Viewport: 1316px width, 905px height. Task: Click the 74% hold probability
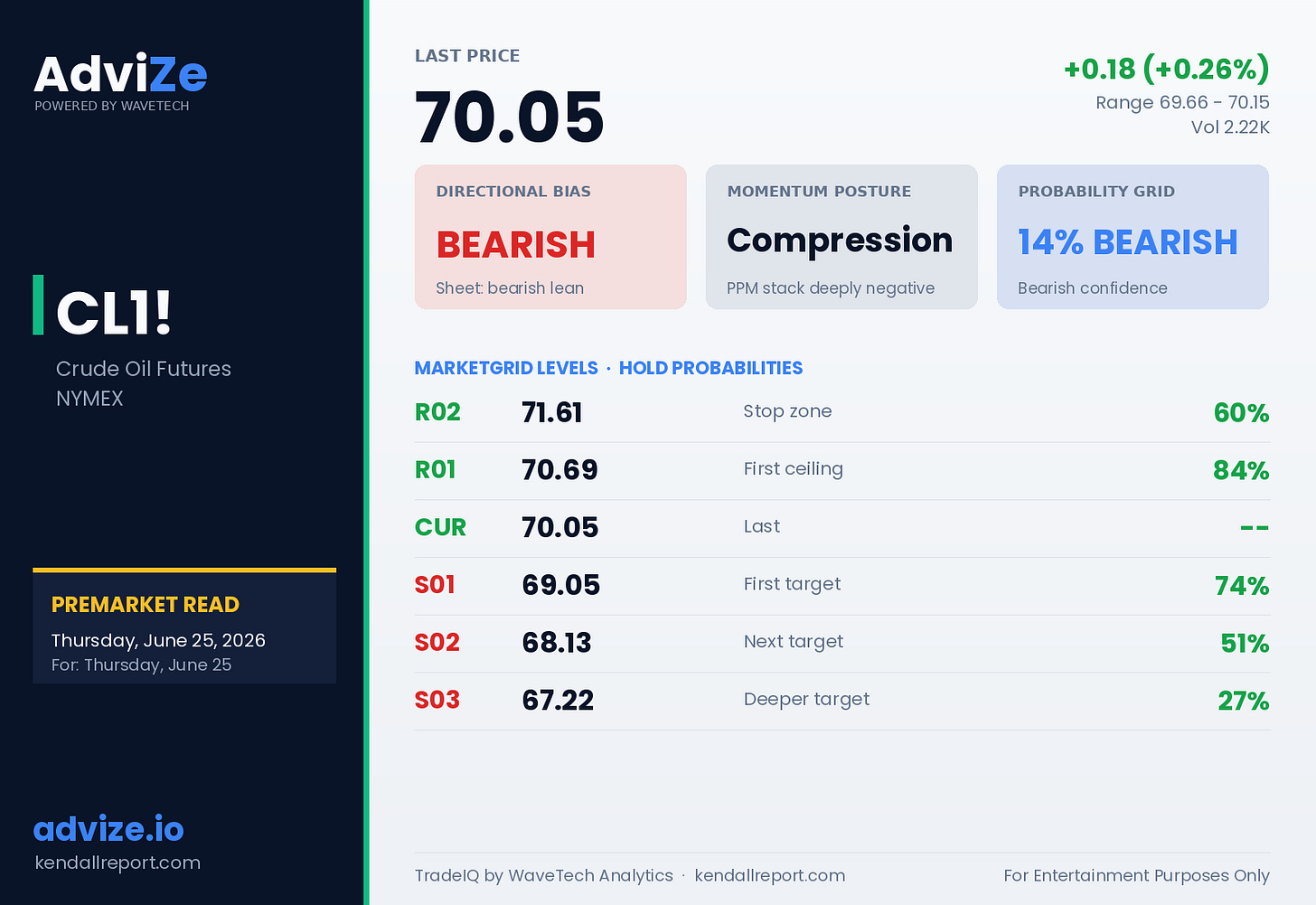tap(1242, 586)
